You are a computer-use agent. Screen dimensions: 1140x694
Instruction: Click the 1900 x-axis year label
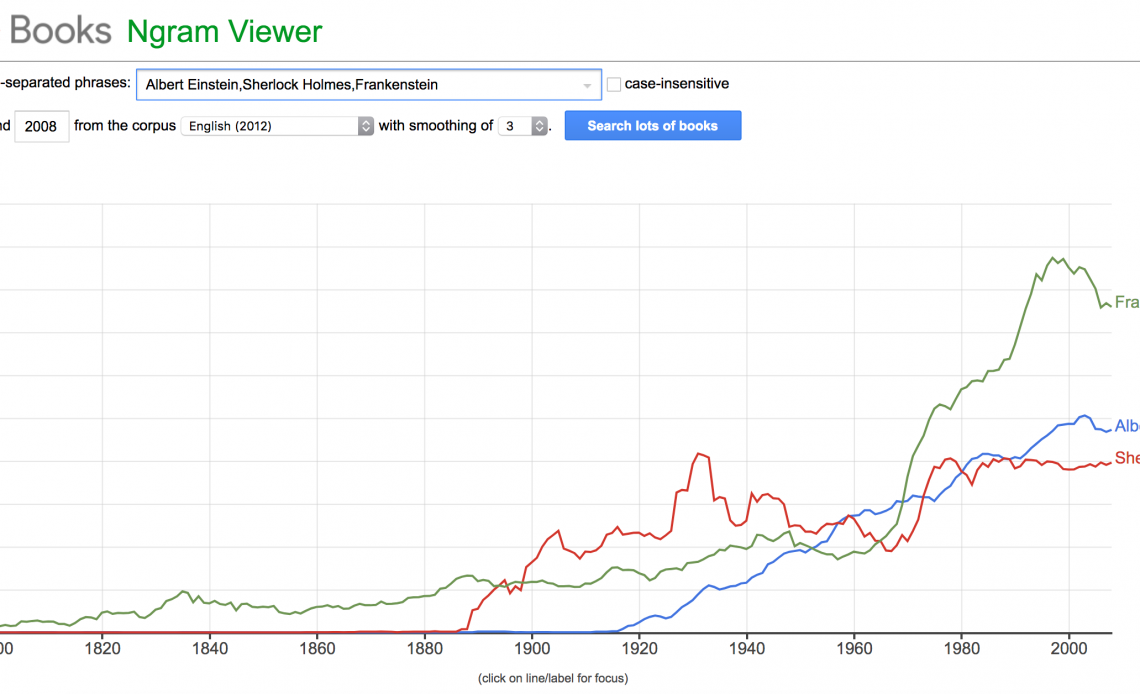pyautogui.click(x=531, y=648)
